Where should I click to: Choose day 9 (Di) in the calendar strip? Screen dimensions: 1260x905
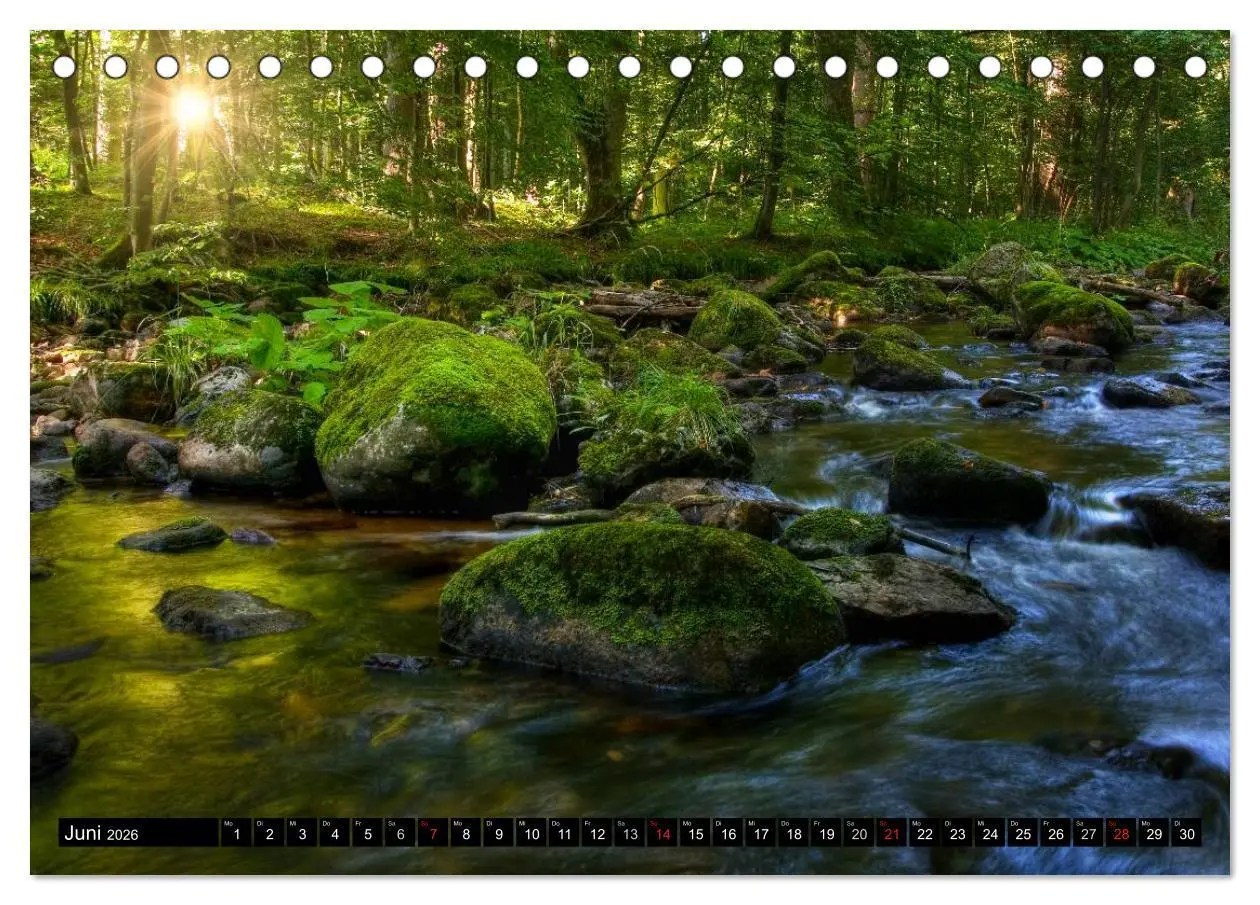click(498, 832)
